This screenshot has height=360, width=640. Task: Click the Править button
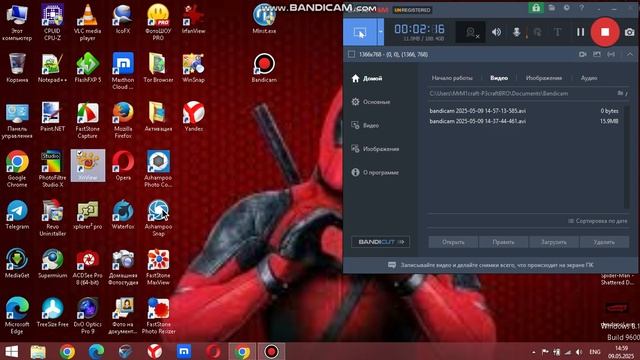(503, 242)
